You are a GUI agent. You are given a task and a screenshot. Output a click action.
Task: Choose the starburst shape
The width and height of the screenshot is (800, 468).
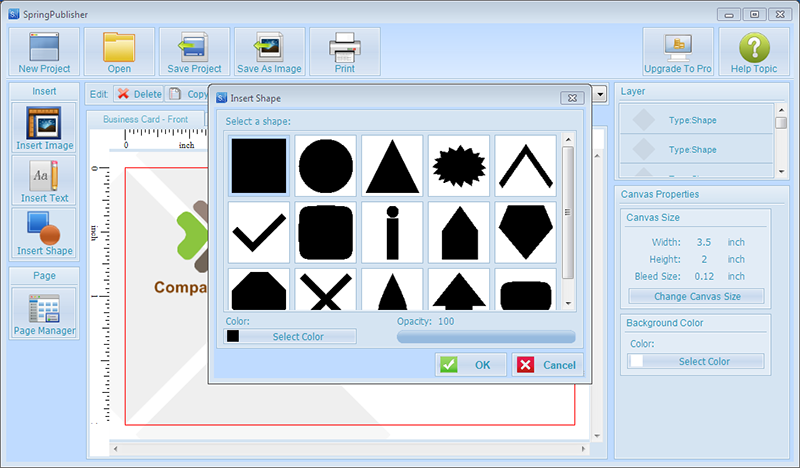click(459, 165)
